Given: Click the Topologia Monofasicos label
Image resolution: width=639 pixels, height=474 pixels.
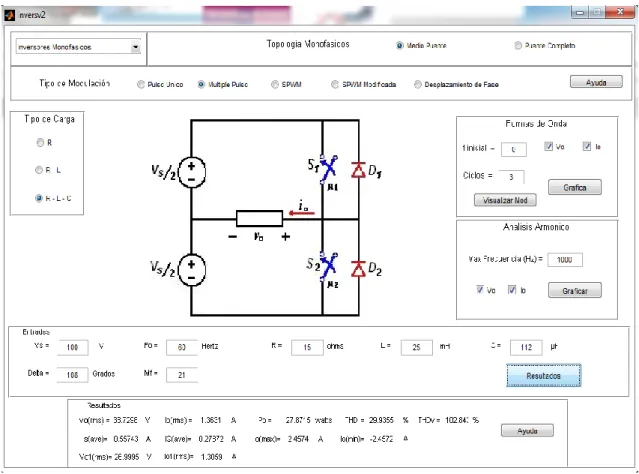Looking at the screenshot, I should point(308,44).
